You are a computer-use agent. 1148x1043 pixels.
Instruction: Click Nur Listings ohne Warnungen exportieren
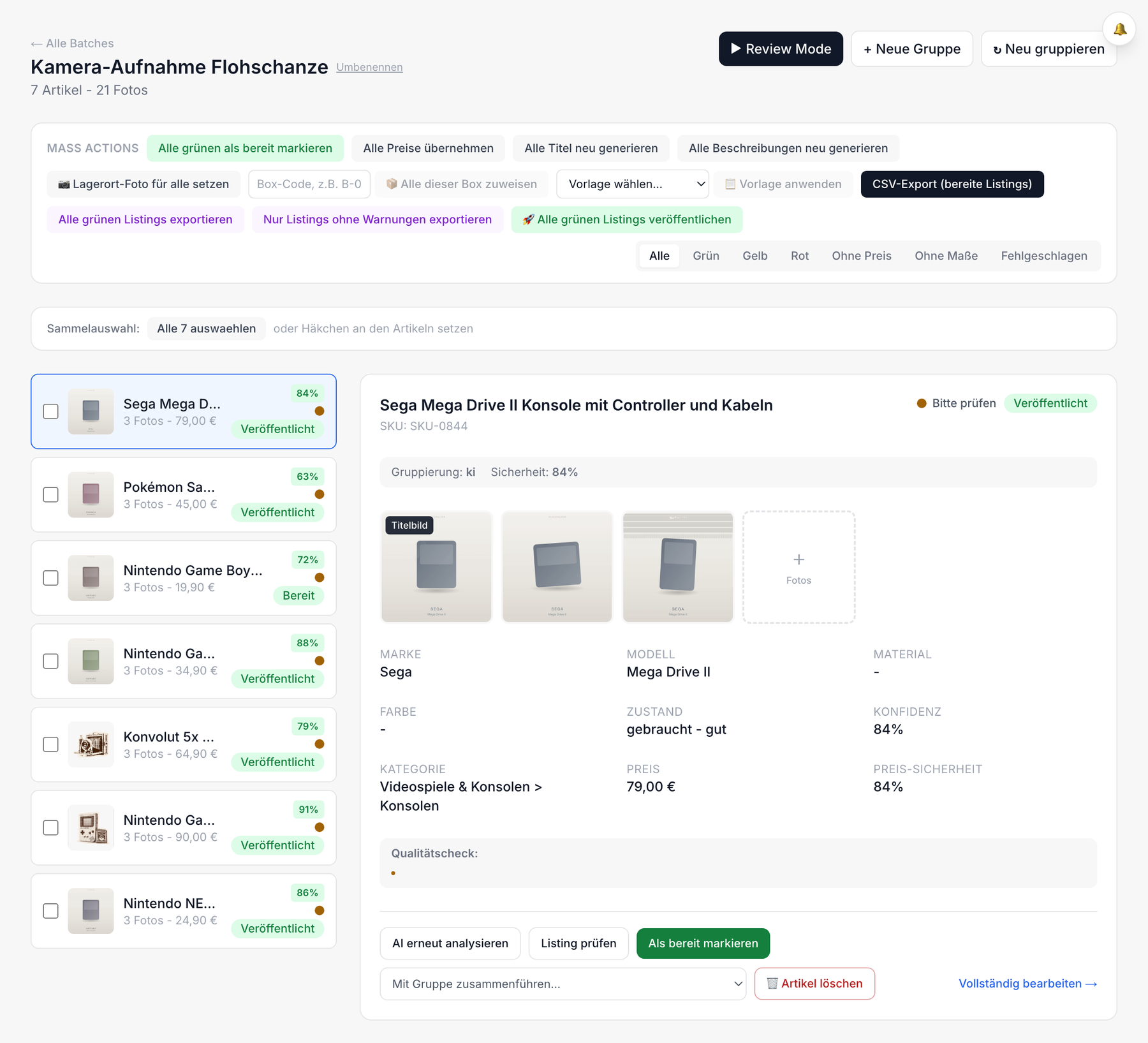click(378, 219)
